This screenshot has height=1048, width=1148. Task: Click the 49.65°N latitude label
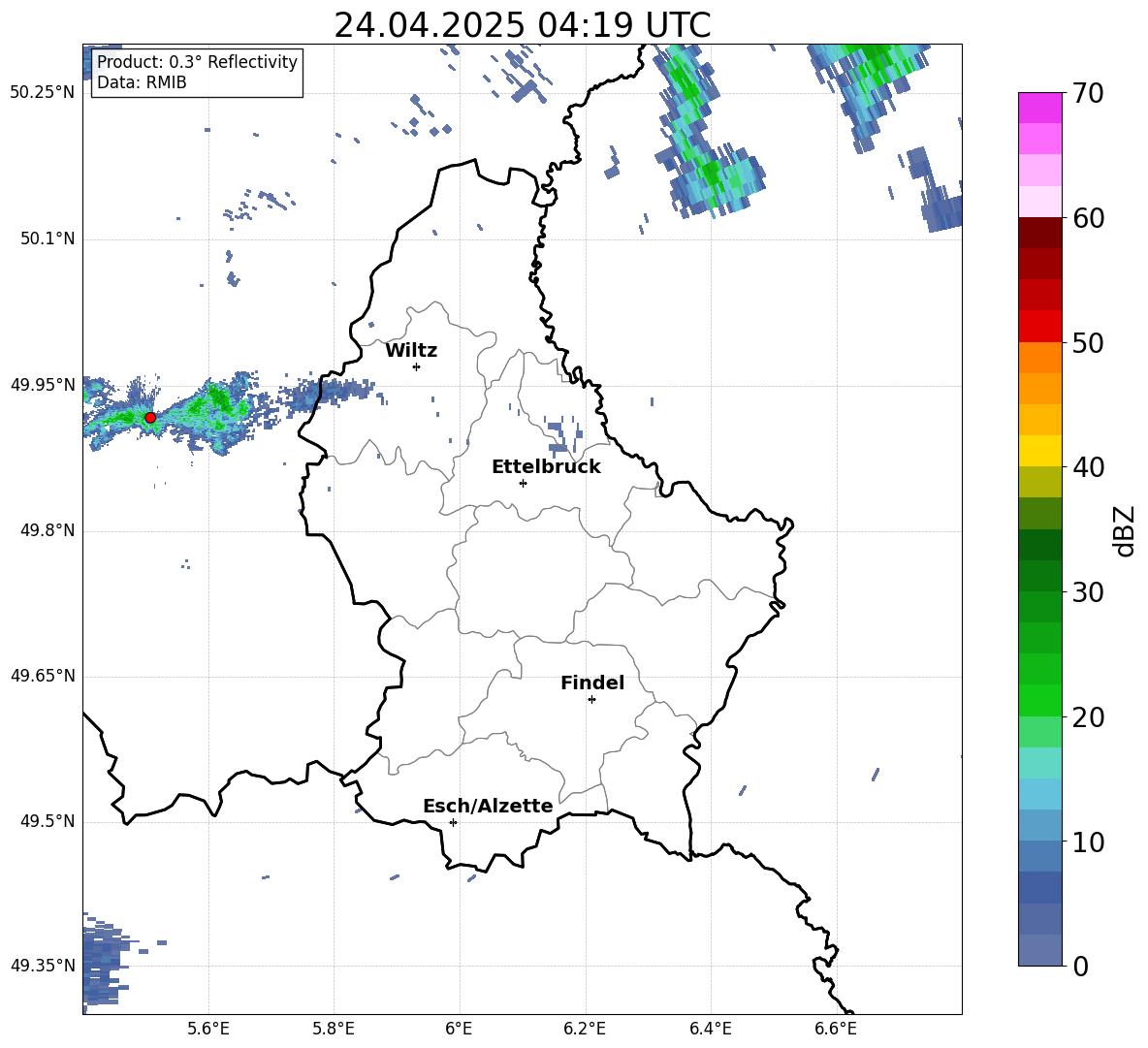pos(43,676)
